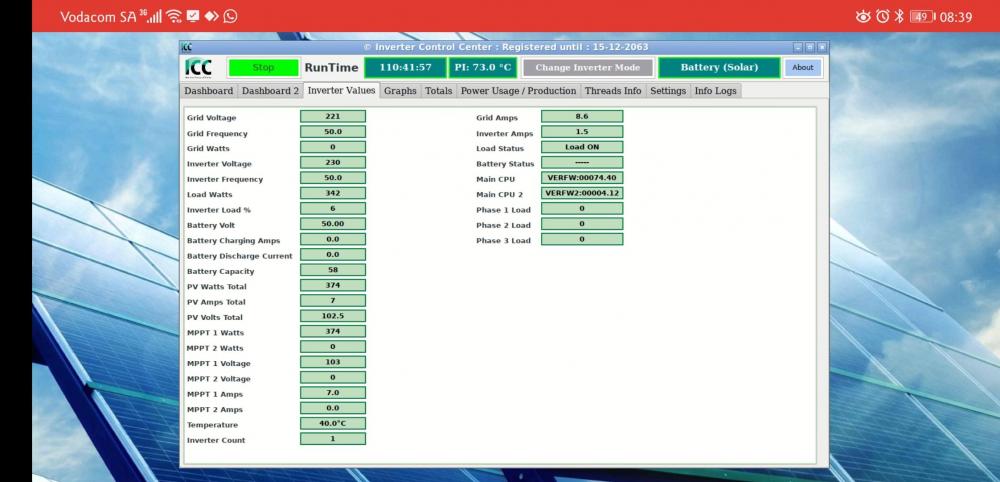The width and height of the screenshot is (1000, 482).
Task: Click the PV Volts Total value 102.5
Action: click(333, 316)
